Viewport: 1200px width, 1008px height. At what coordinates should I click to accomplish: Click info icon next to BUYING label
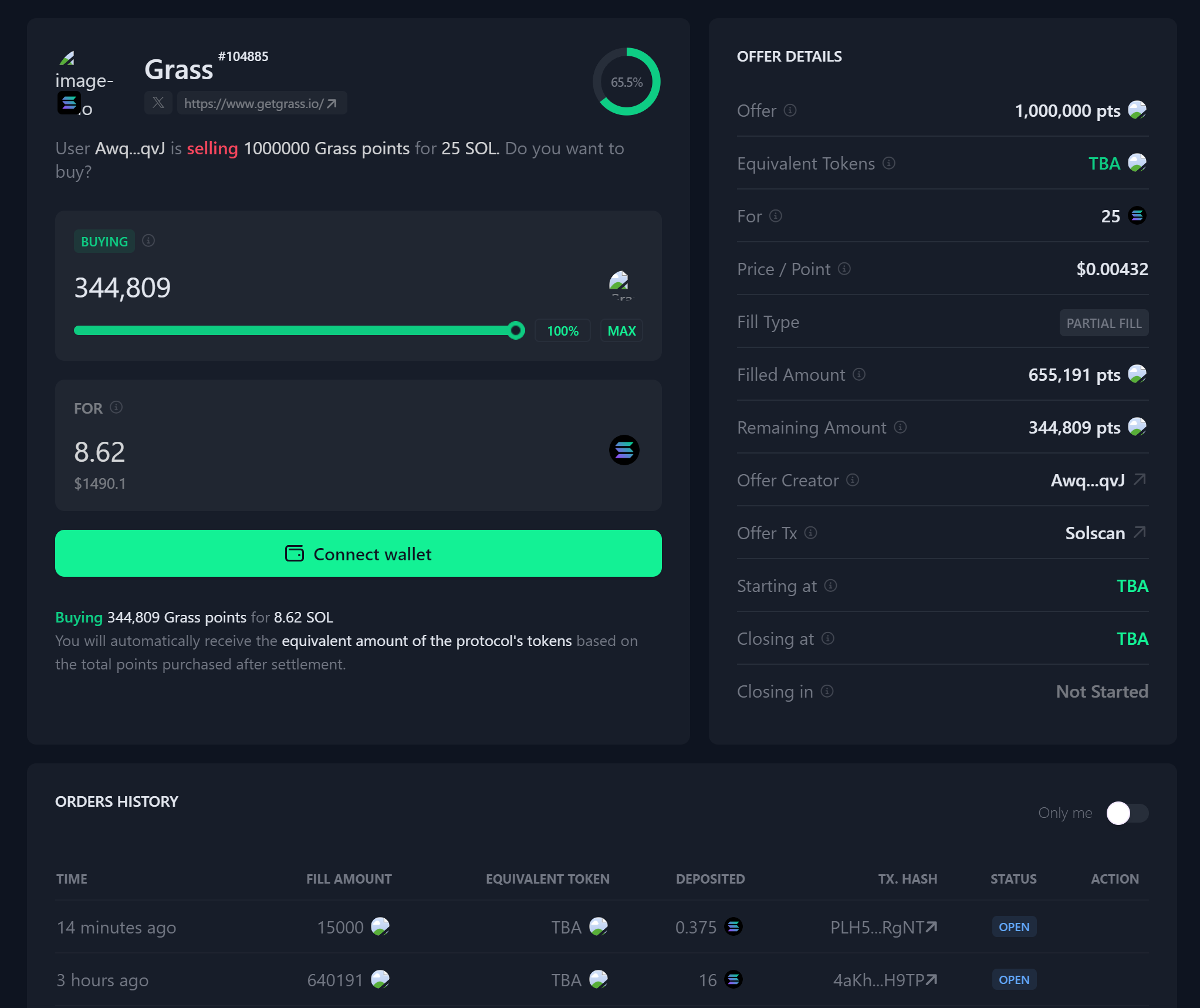point(148,241)
